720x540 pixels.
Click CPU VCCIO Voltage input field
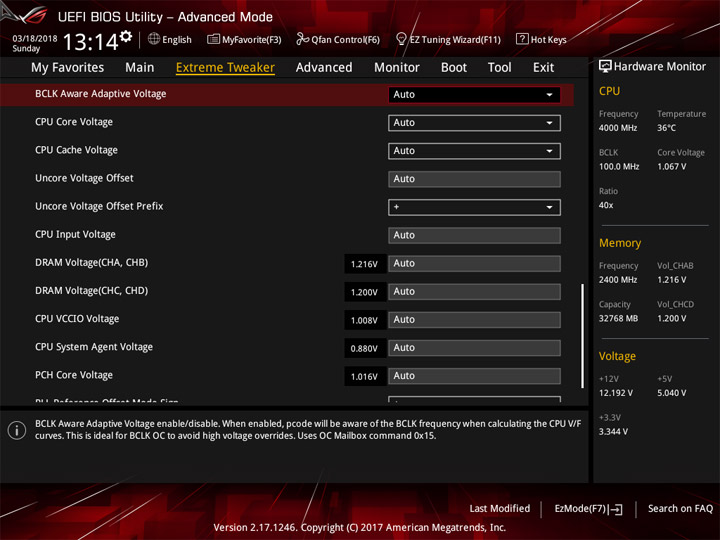[x=474, y=320]
